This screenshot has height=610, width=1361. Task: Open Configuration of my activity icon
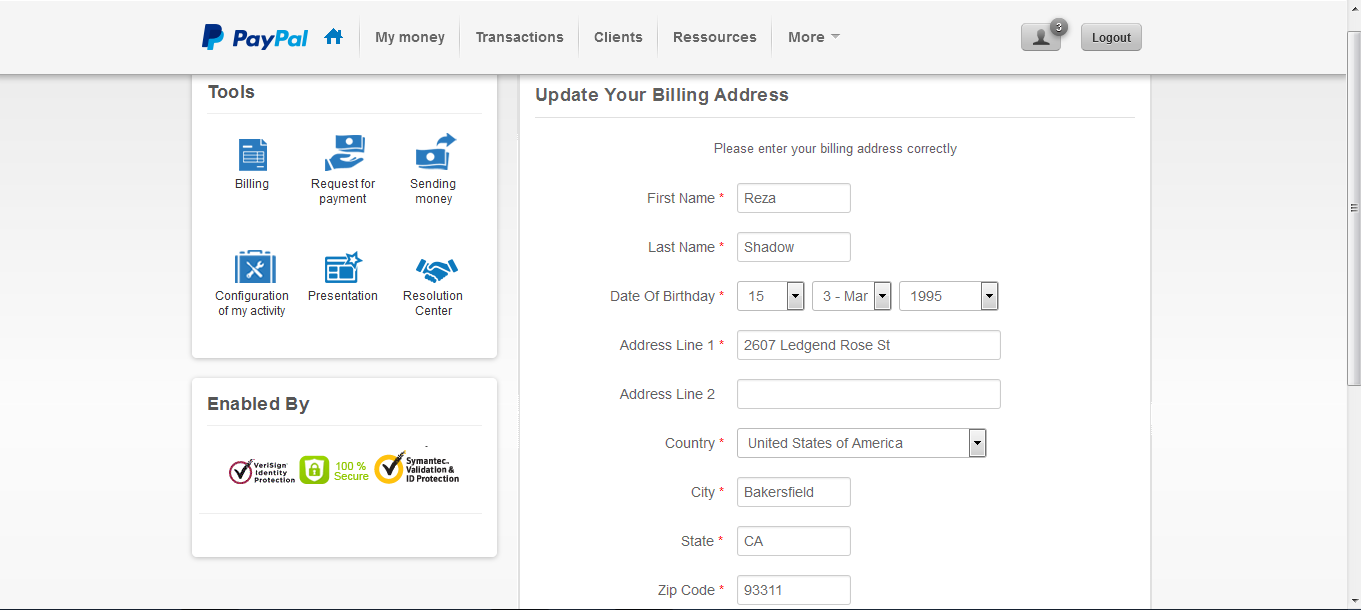point(255,267)
